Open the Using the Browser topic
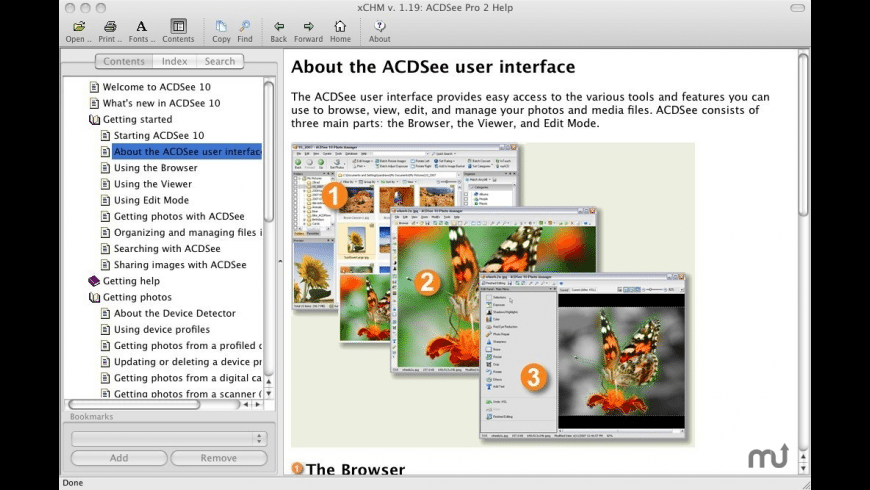 pos(155,168)
